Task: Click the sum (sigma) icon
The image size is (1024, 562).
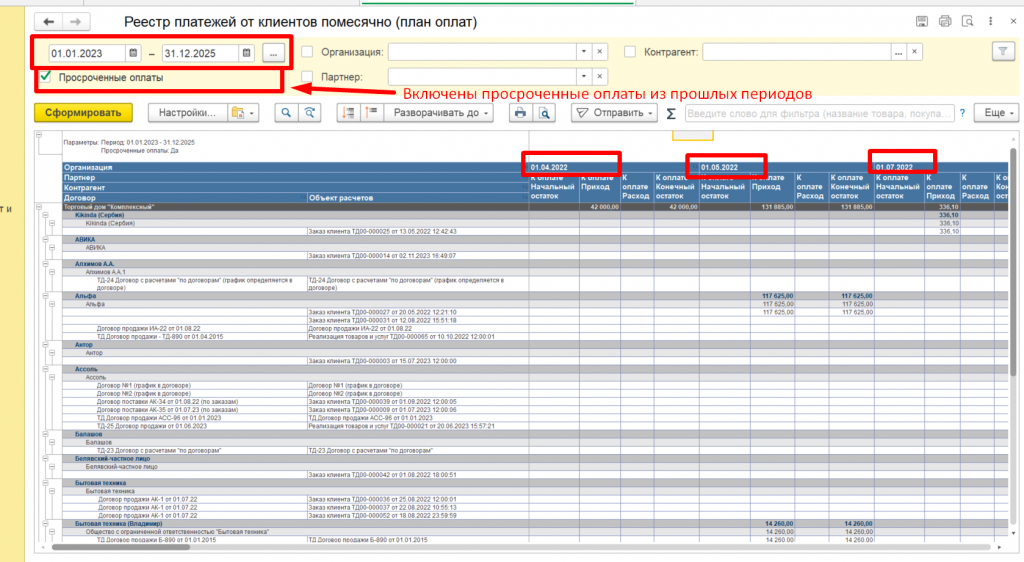Action: 671,114
